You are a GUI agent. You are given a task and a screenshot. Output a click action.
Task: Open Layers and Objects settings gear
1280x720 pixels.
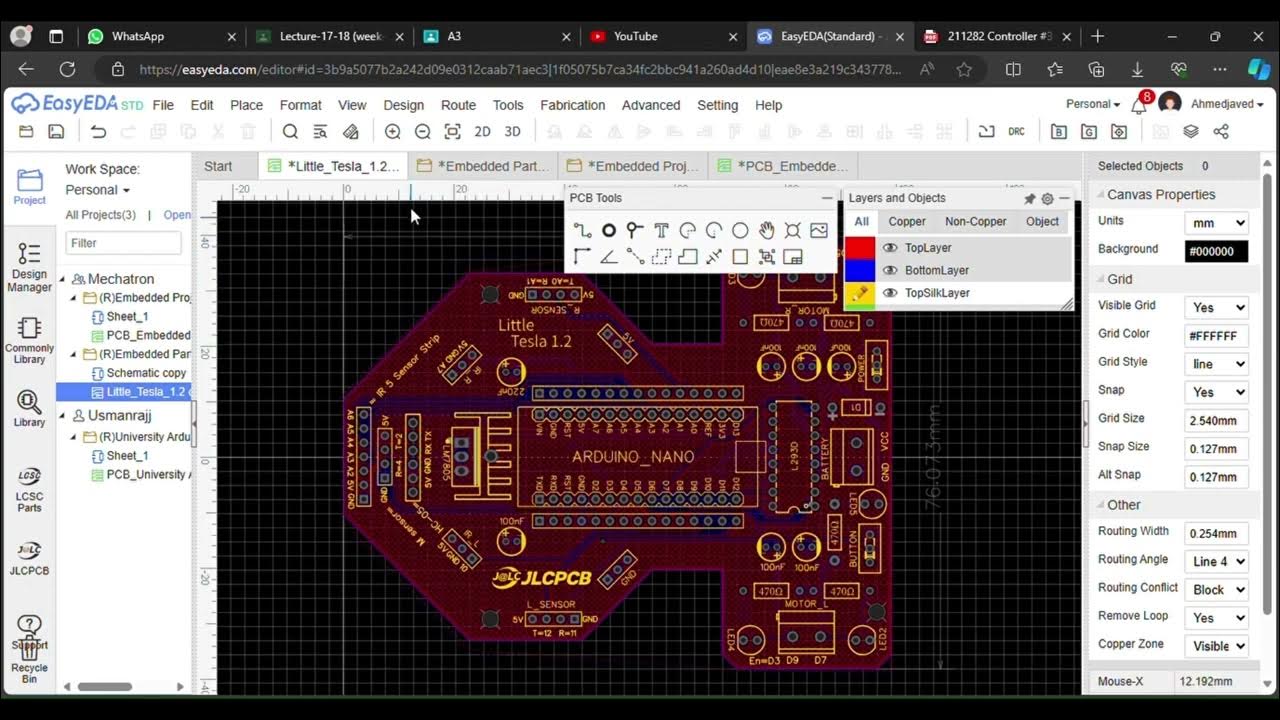[1047, 199]
